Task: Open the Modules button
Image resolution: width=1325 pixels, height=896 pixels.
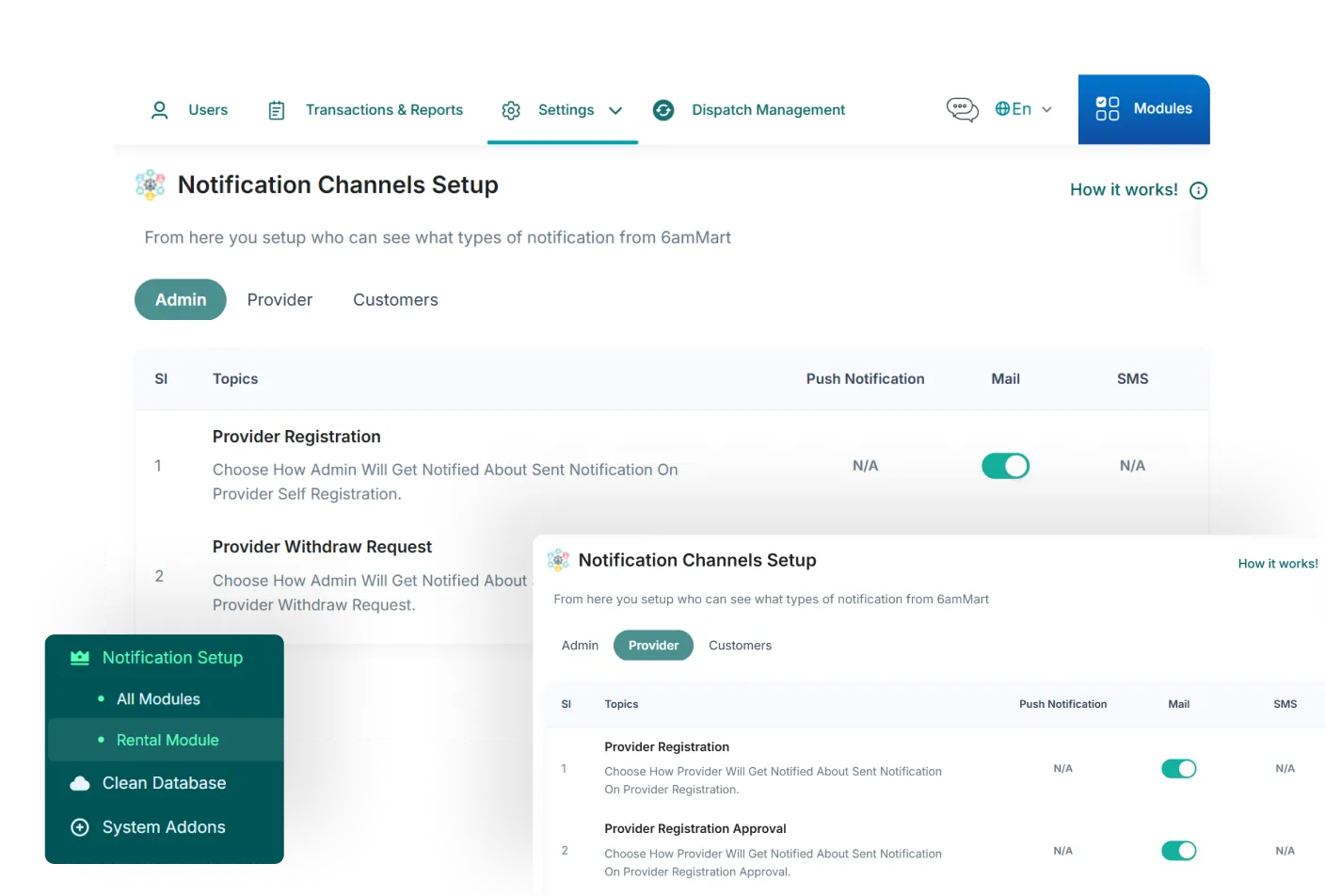Action: point(1143,109)
